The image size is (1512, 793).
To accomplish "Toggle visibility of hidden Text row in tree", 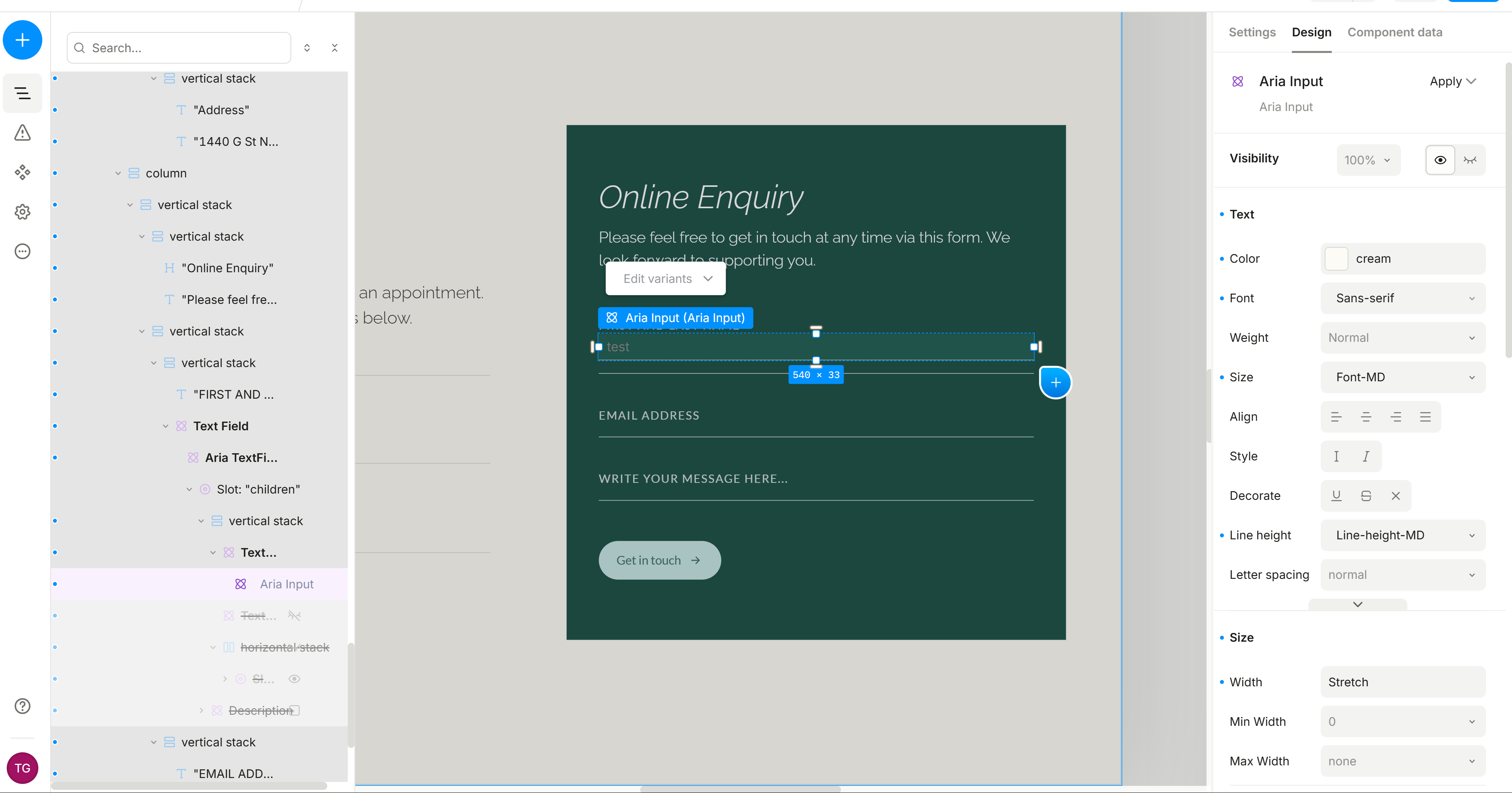I will (x=295, y=616).
